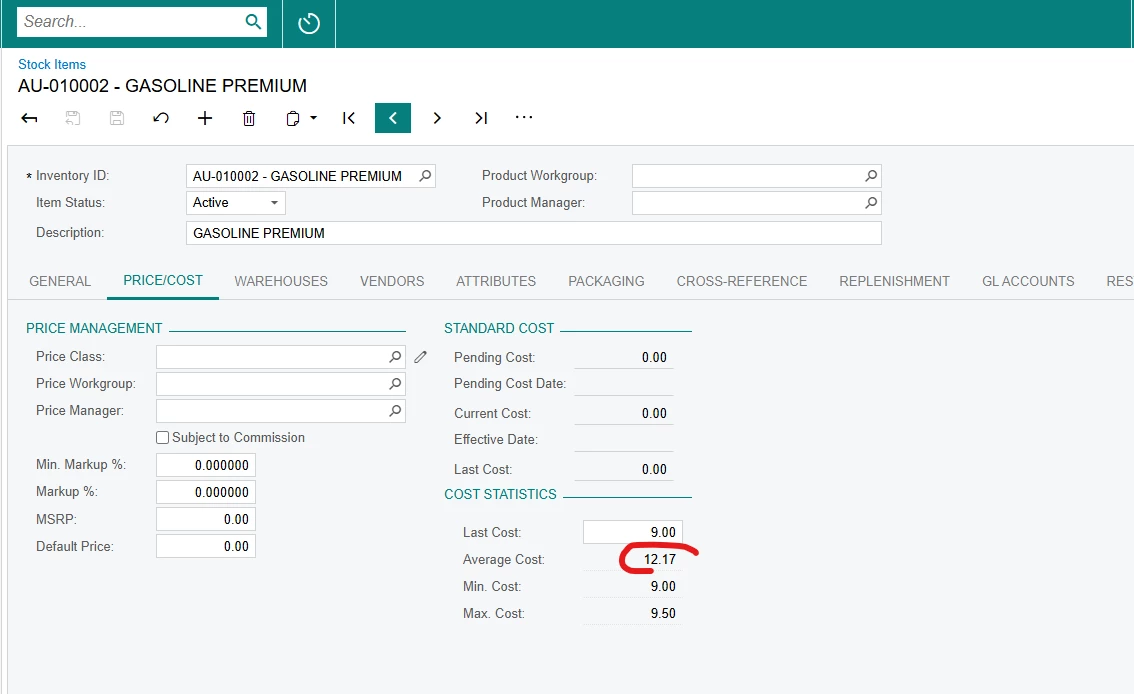Image resolution: width=1134 pixels, height=694 pixels.
Task: Click the Average Cost value 12.17
Action: pos(660,560)
